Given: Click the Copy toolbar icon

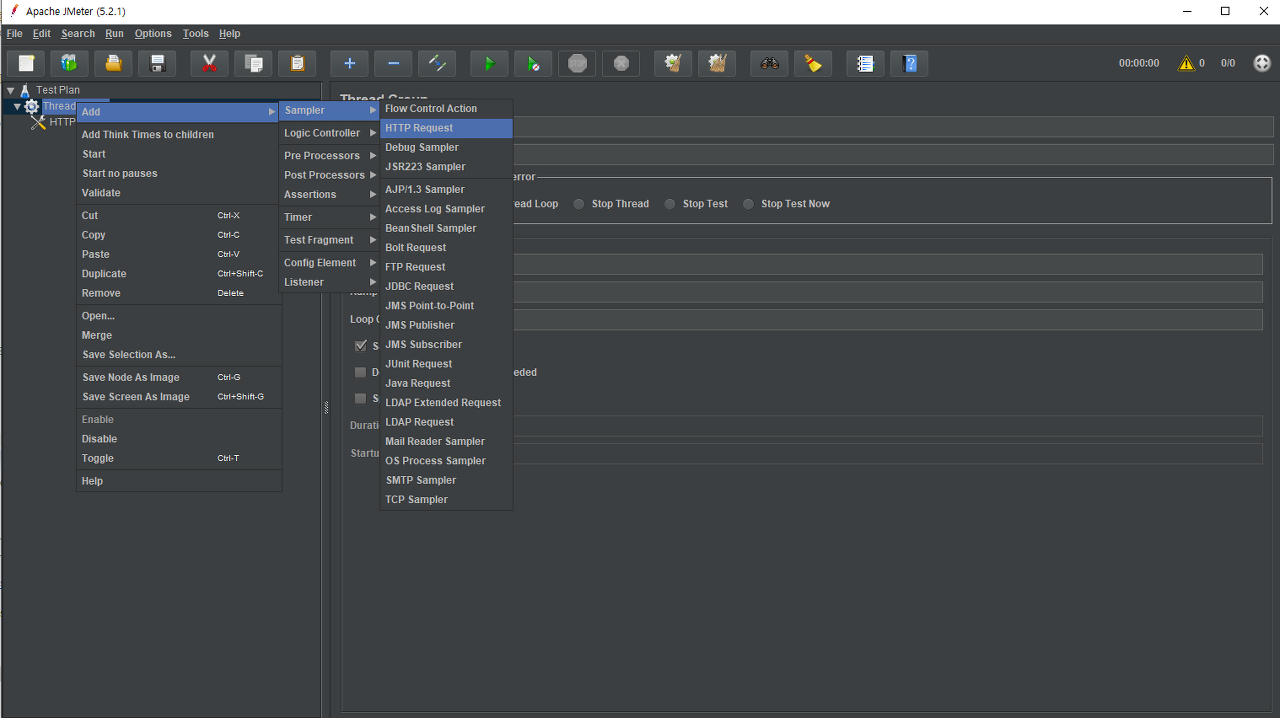Looking at the screenshot, I should tap(253, 64).
